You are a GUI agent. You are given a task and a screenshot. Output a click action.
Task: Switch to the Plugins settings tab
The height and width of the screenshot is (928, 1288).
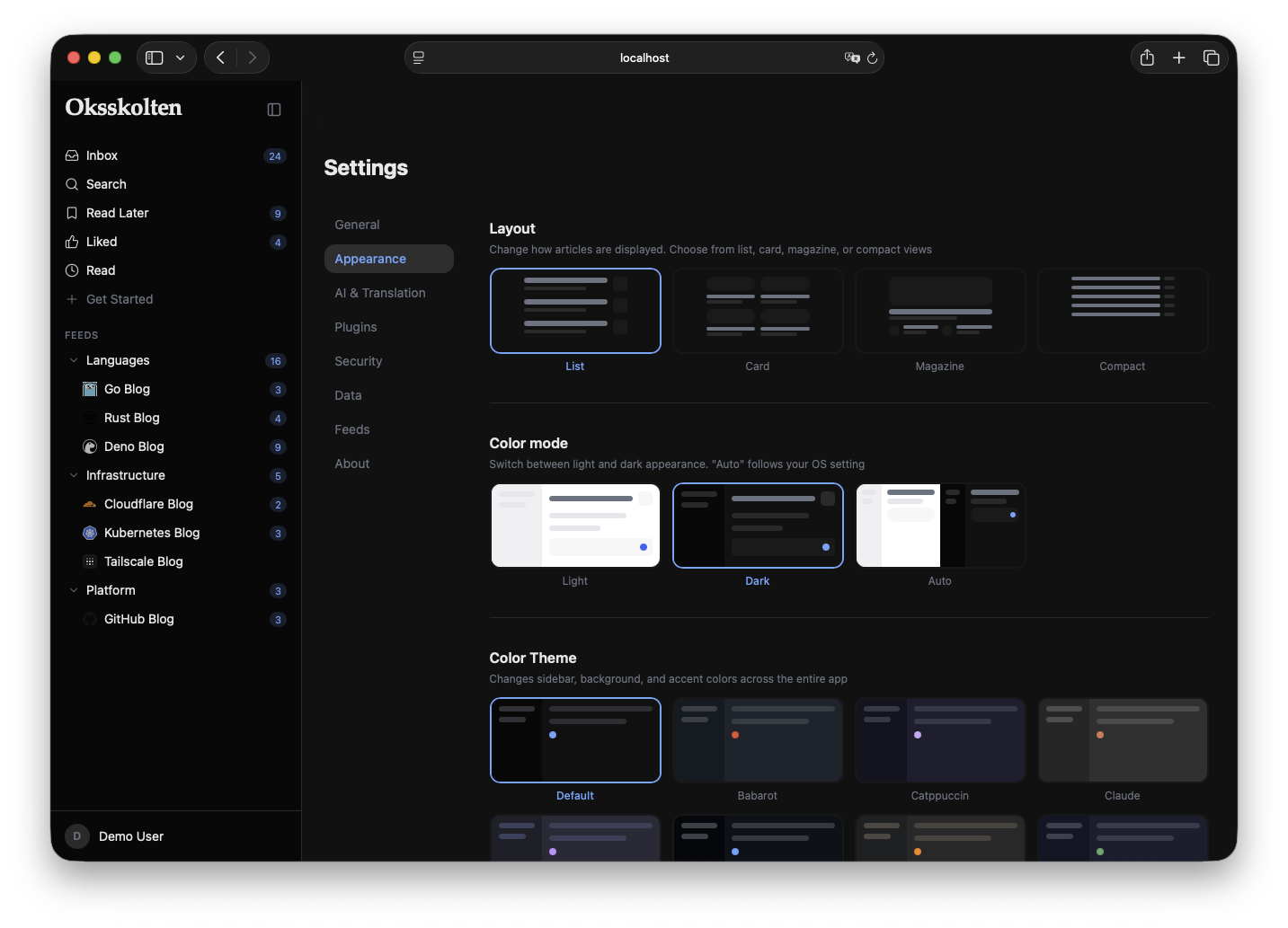pos(356,327)
